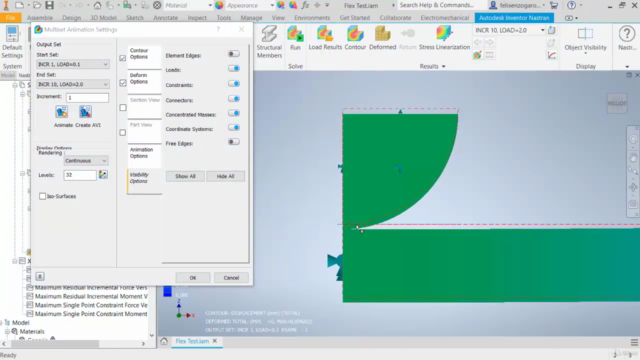640x360 pixels.
Task: Open the End Set dropdown
Action: tap(73, 84)
